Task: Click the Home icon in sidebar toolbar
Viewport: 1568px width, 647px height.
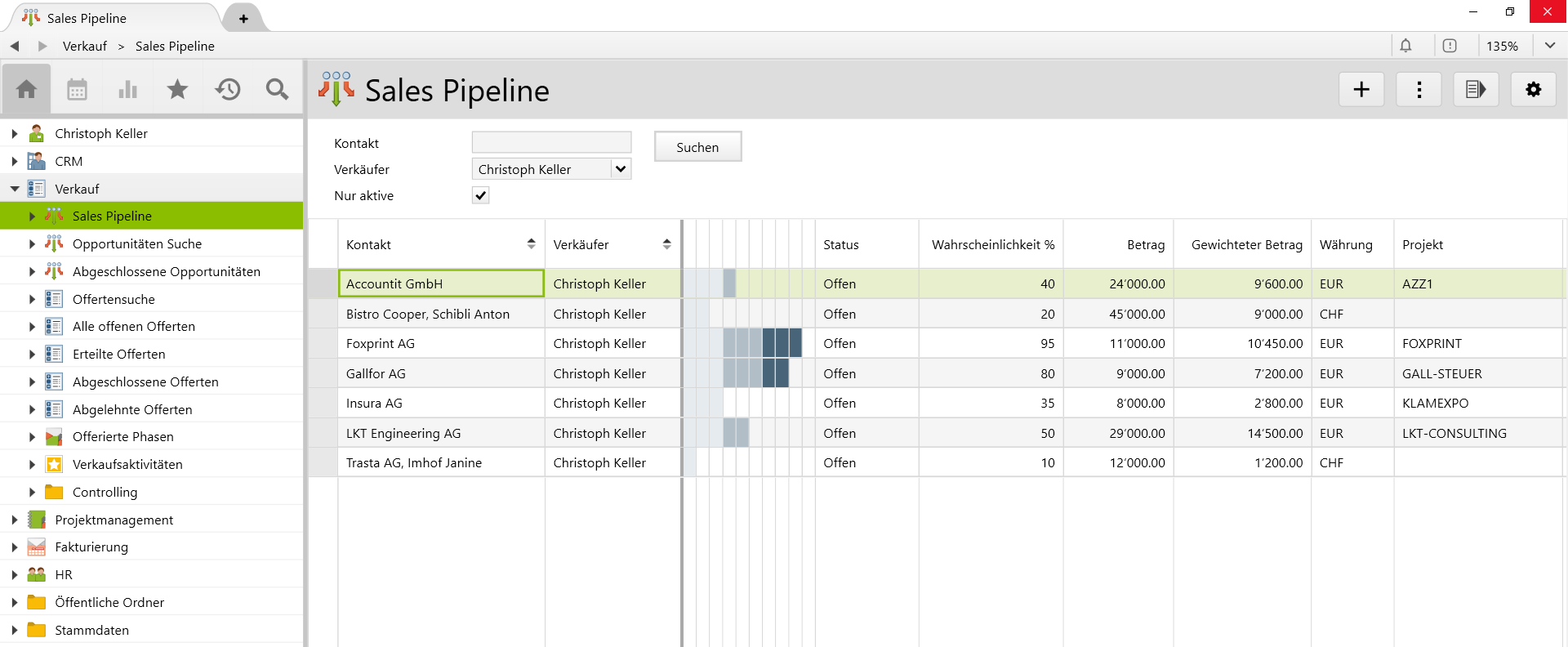Action: tap(26, 89)
